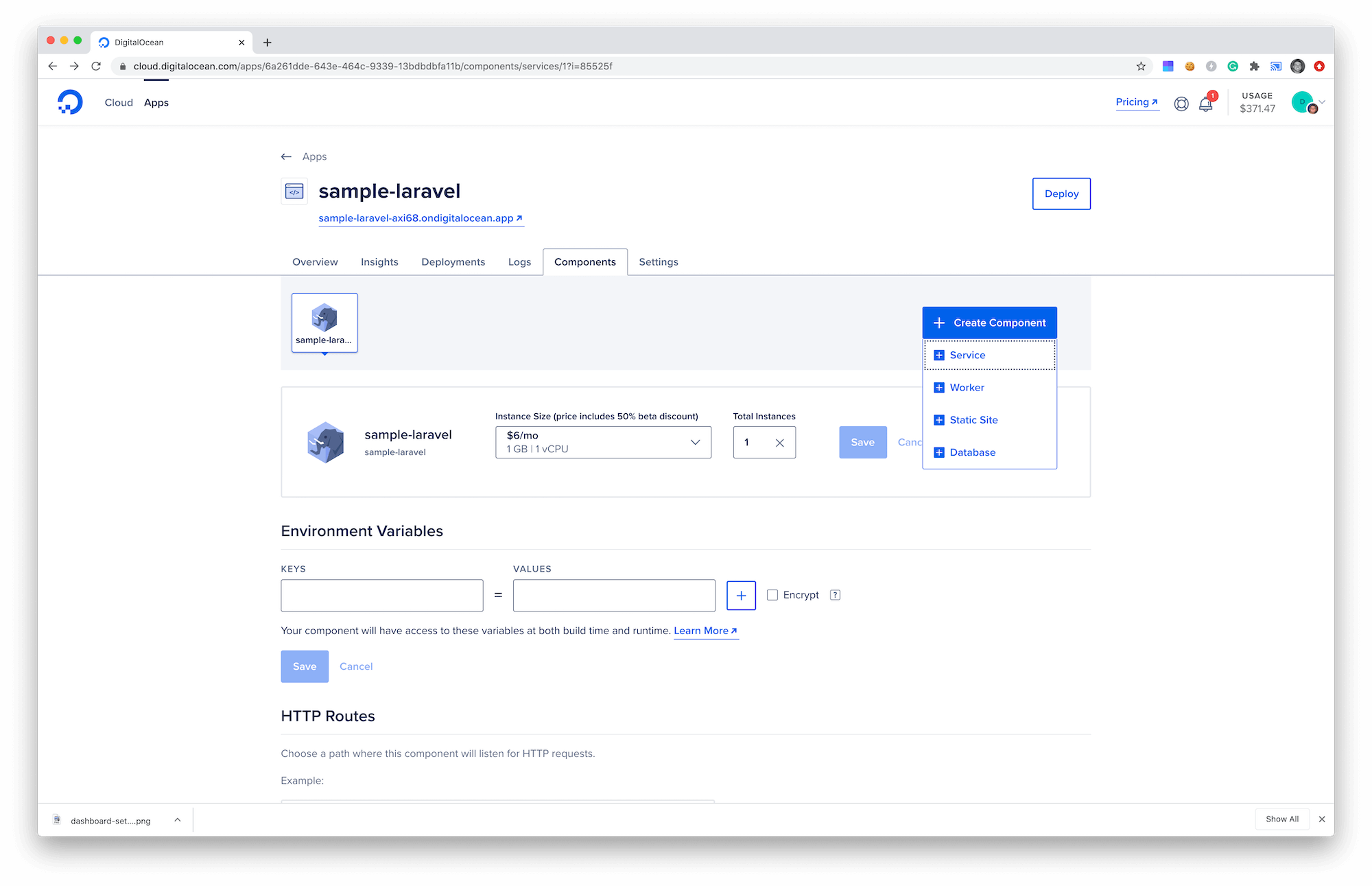
Task: Click the Service plus icon in the dropdown
Action: point(939,355)
